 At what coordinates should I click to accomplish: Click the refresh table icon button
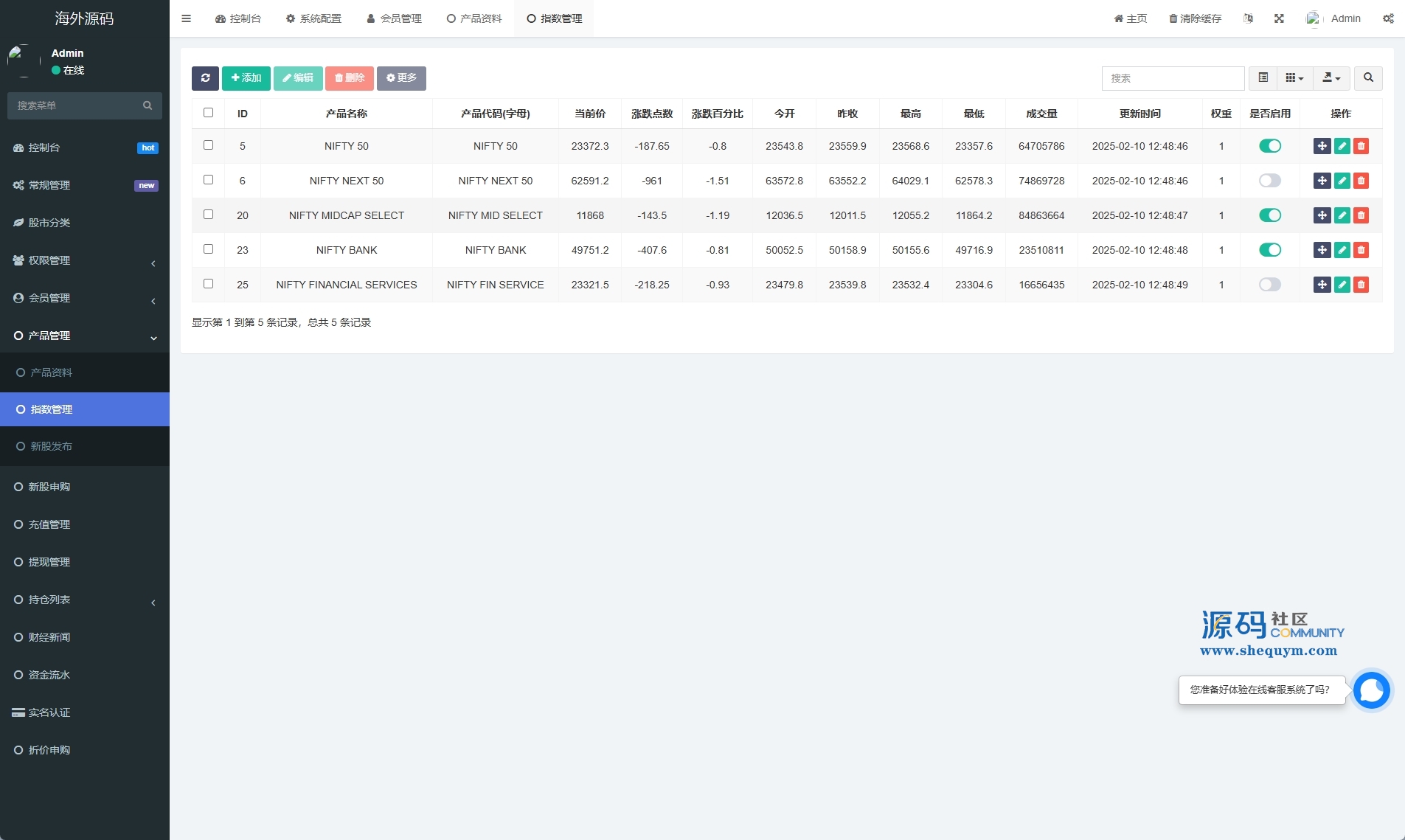tap(205, 78)
